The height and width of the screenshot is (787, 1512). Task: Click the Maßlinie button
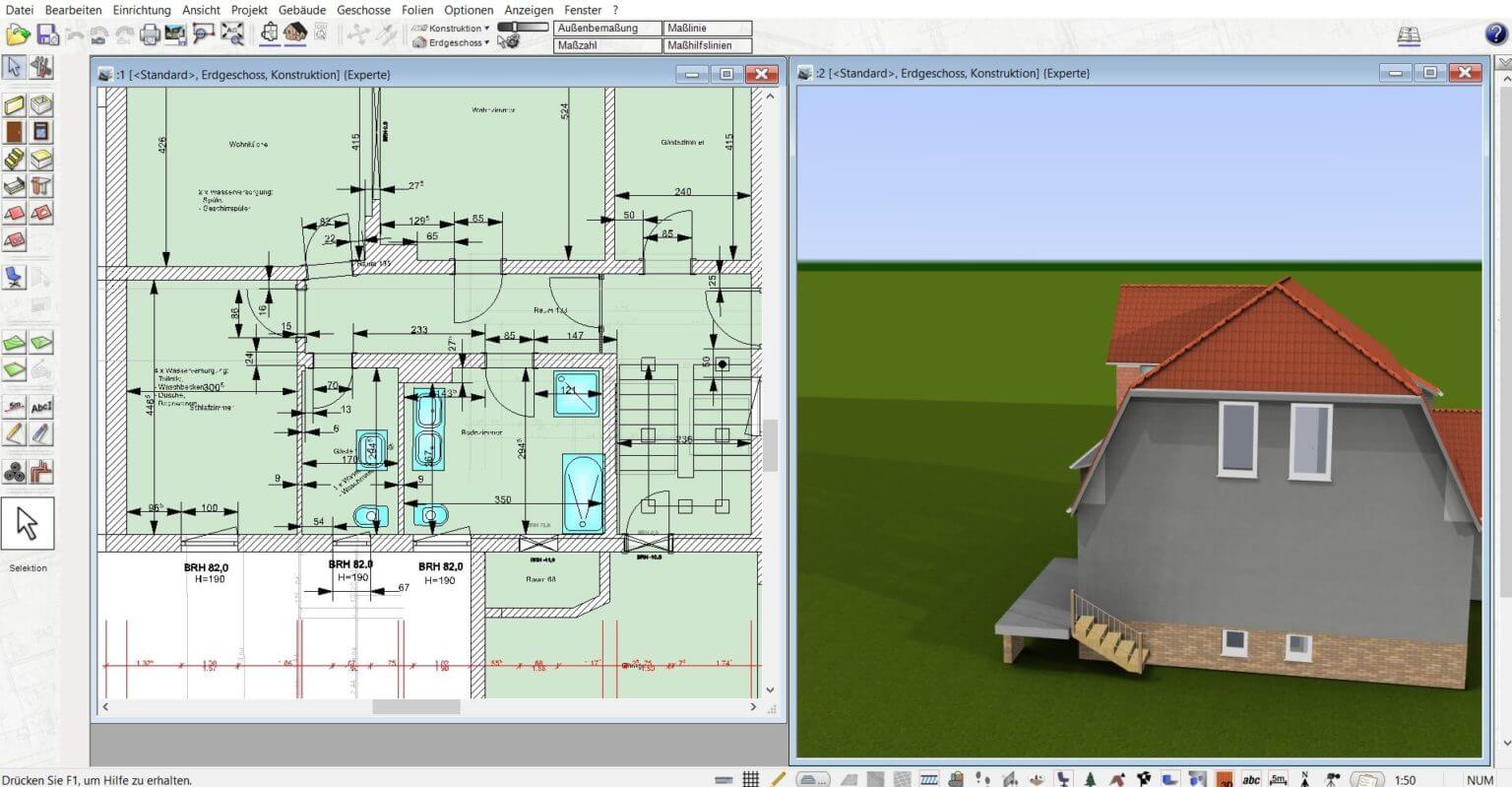(707, 29)
